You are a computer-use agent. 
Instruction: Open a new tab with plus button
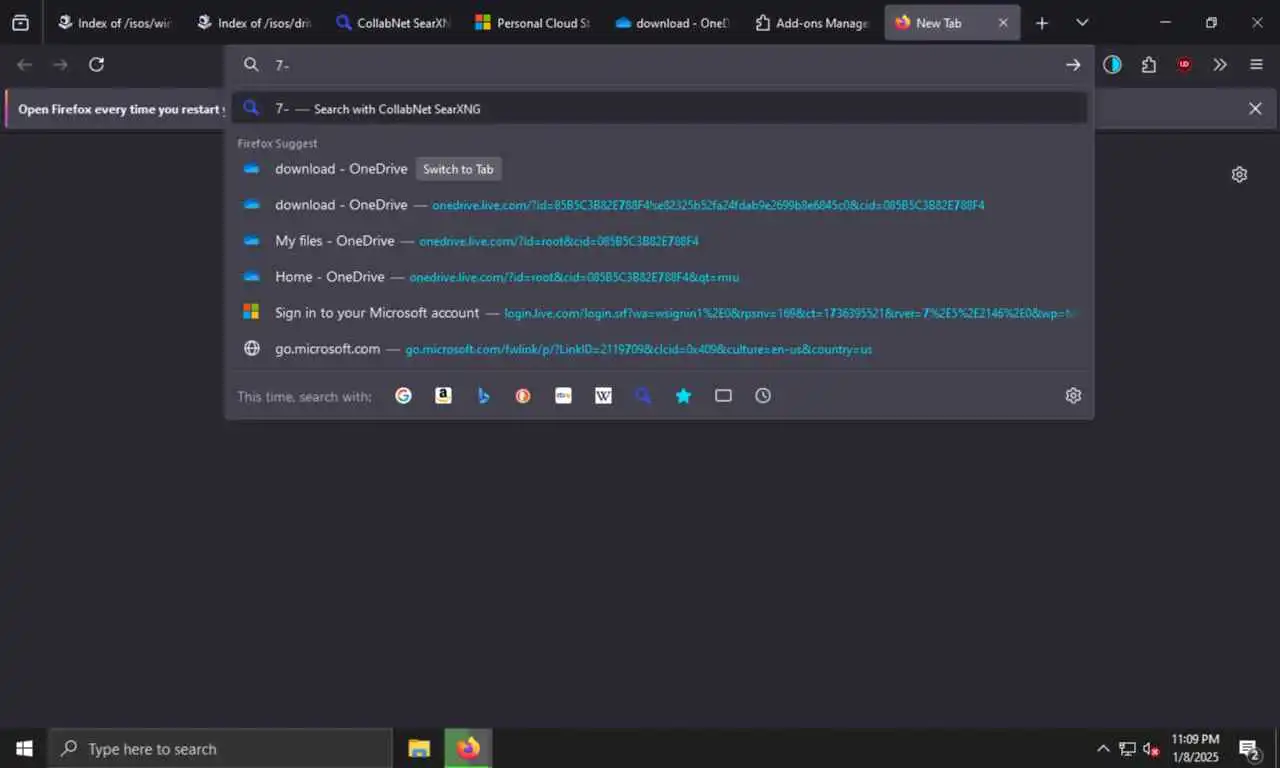coord(1042,23)
